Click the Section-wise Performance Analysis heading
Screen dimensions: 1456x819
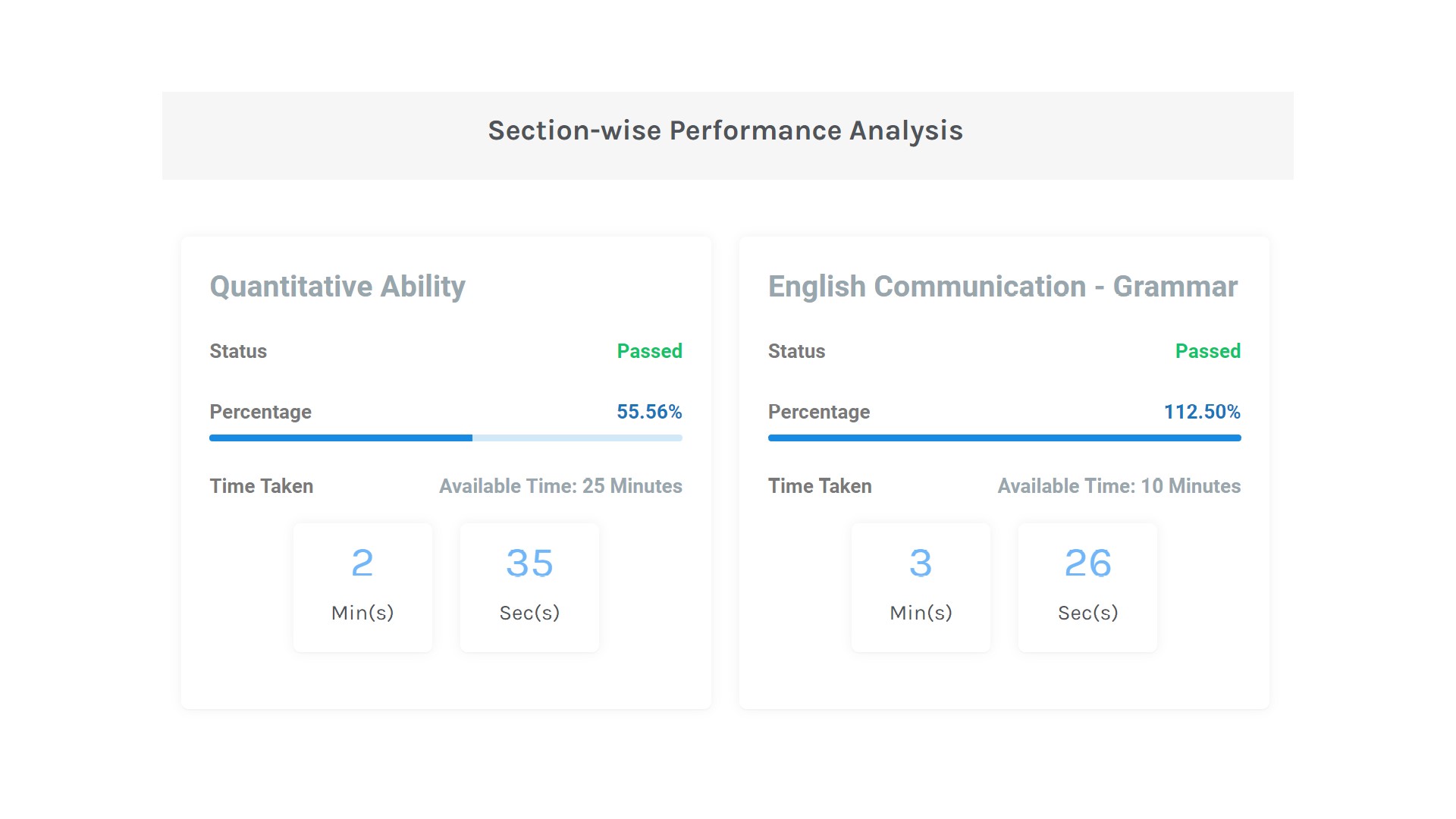point(726,130)
